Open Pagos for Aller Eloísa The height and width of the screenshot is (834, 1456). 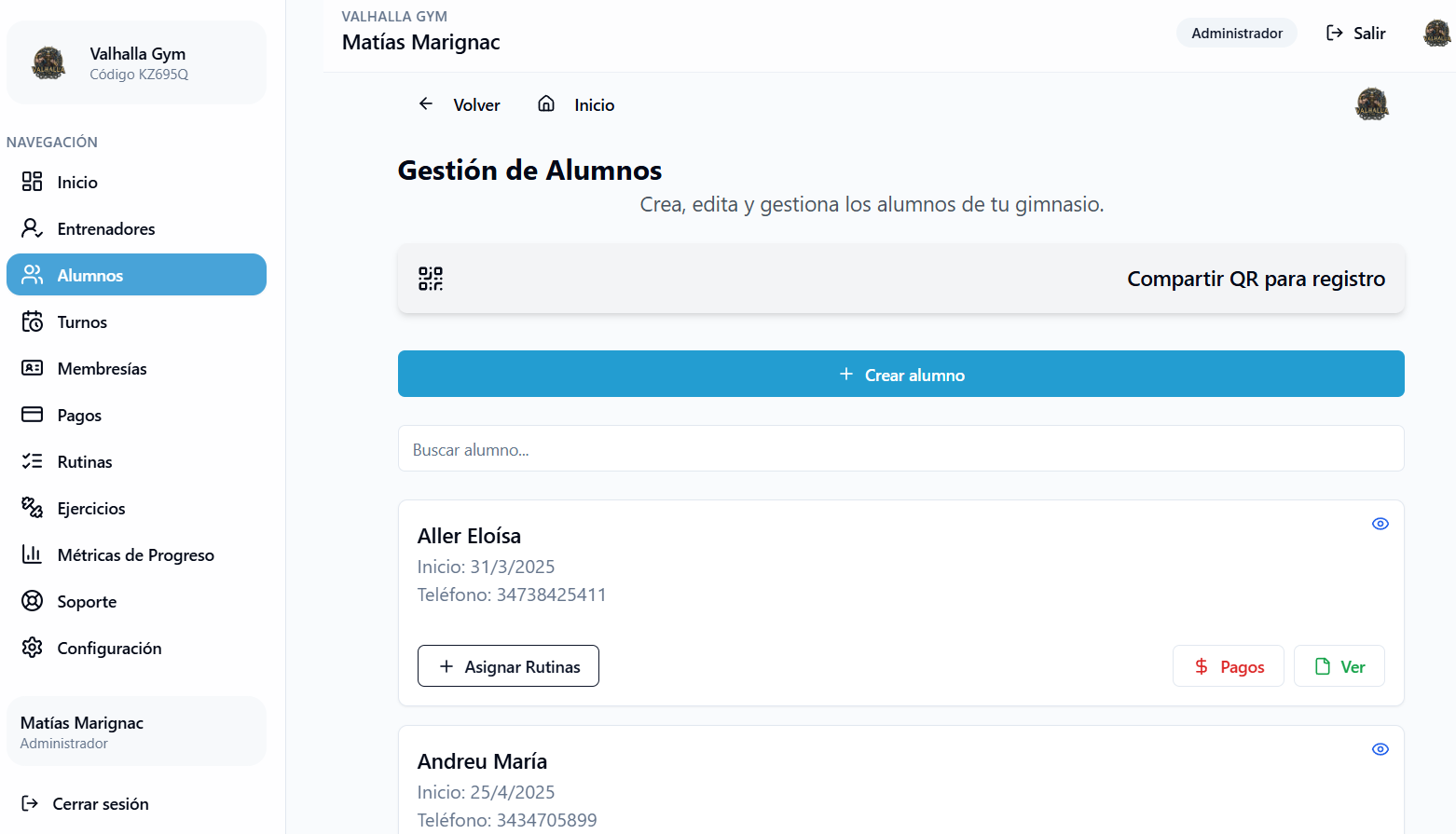click(1228, 665)
